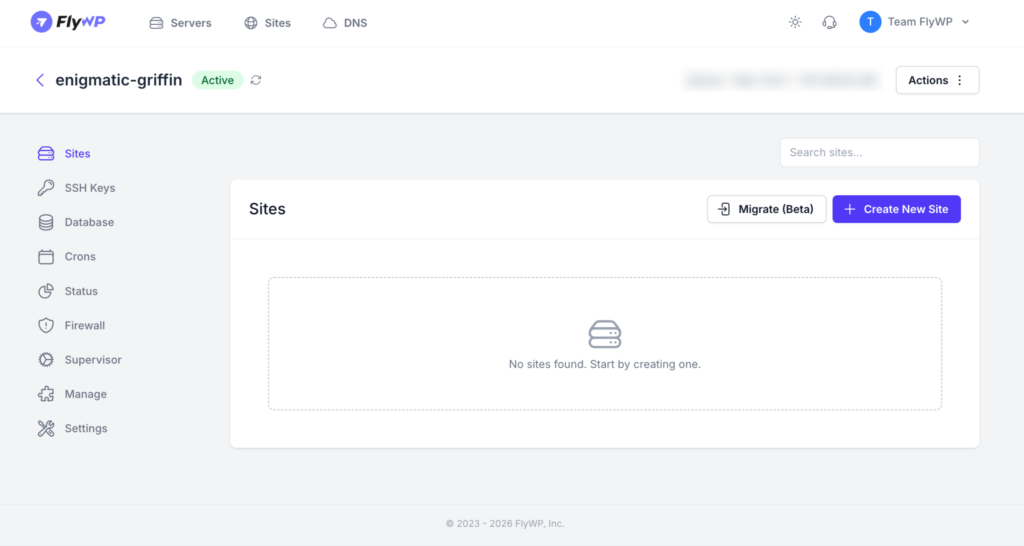This screenshot has height=546, width=1024.
Task: Focus the Search sites input field
Action: click(x=879, y=153)
